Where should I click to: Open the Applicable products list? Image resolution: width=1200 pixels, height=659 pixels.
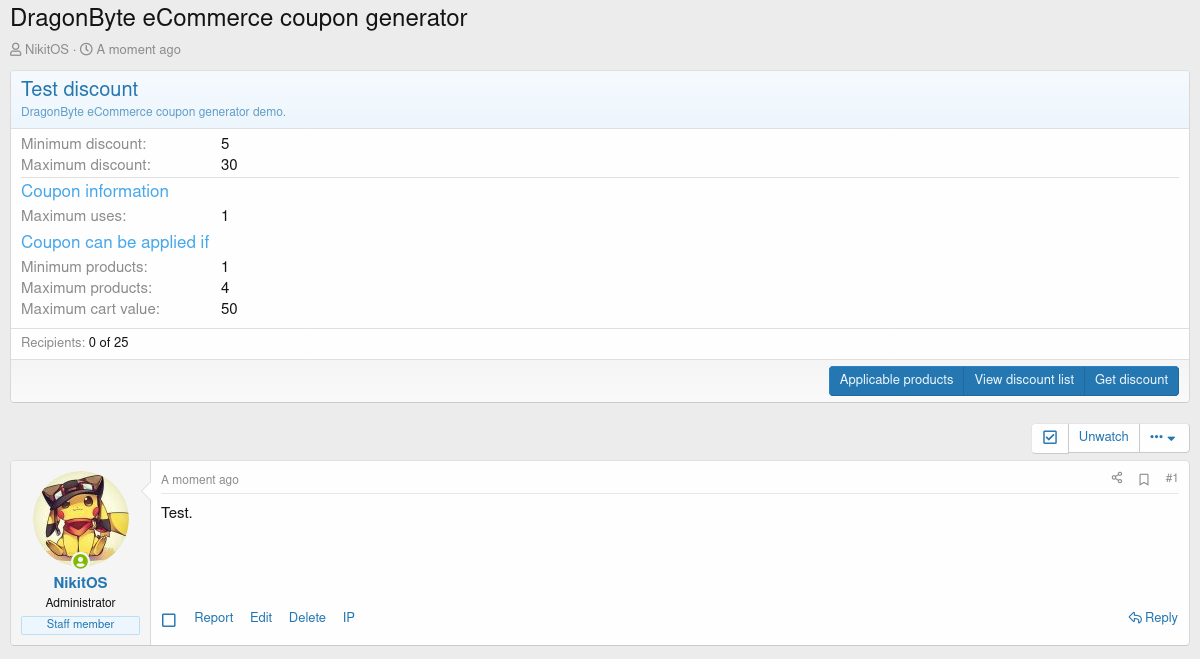[x=896, y=380]
